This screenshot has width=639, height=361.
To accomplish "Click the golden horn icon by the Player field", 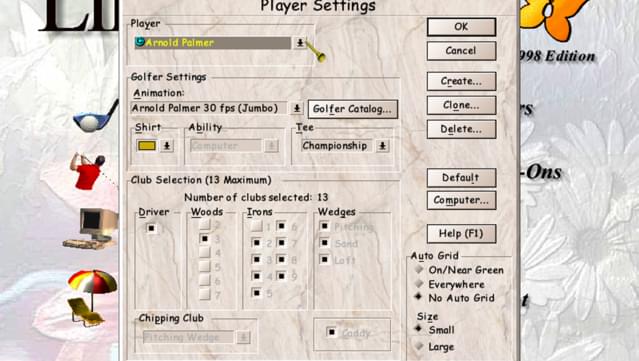I will click(315, 51).
